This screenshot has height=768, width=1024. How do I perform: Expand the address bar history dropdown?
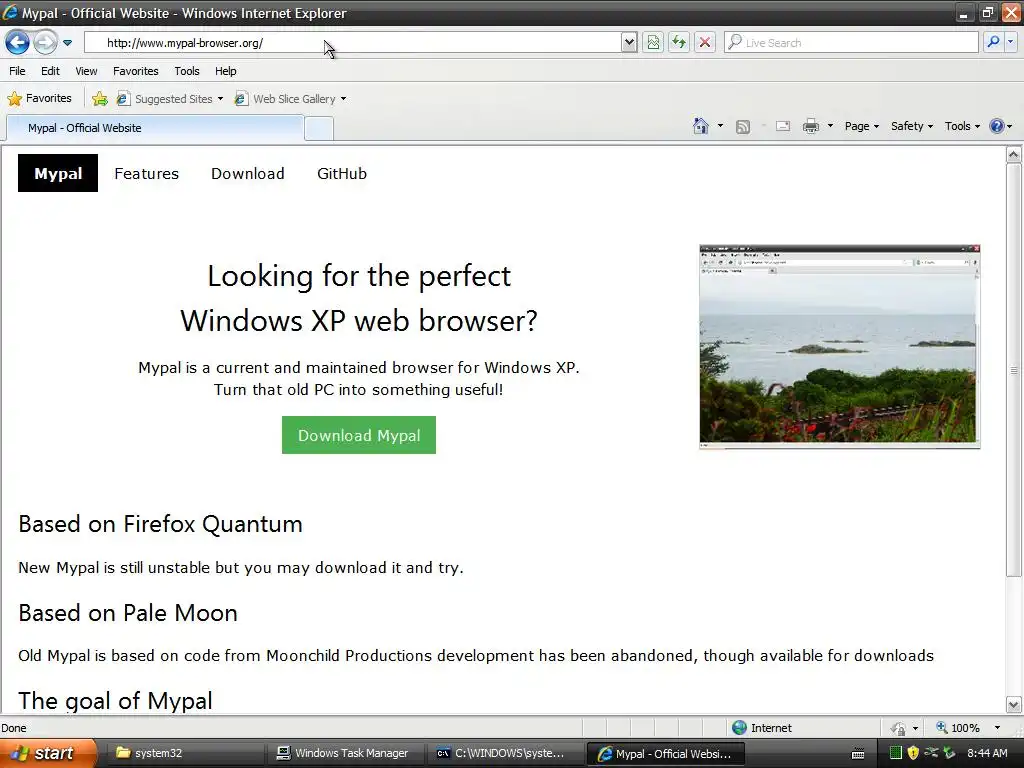[629, 42]
